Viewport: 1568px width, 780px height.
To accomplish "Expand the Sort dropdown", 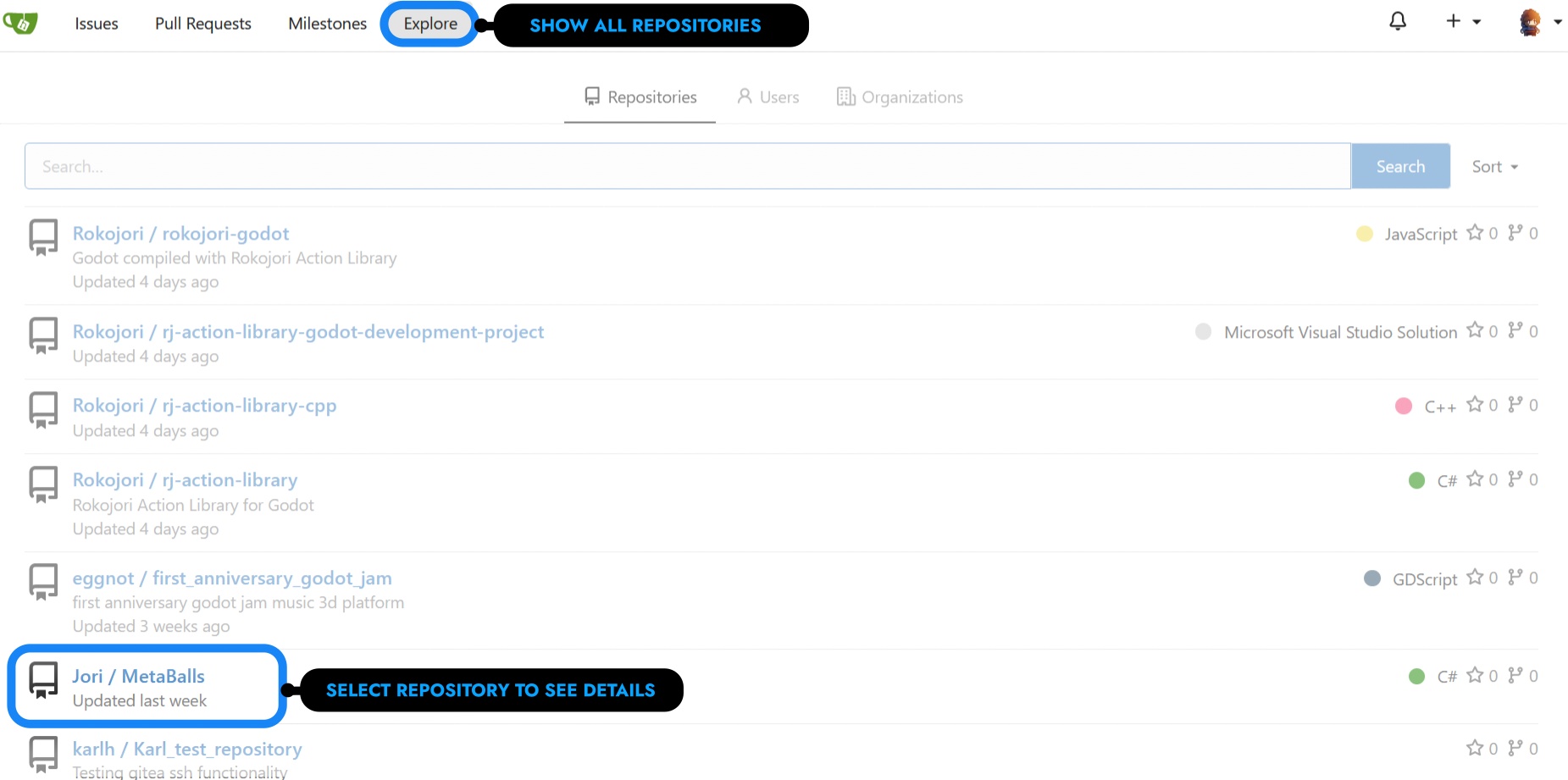I will point(1494,167).
